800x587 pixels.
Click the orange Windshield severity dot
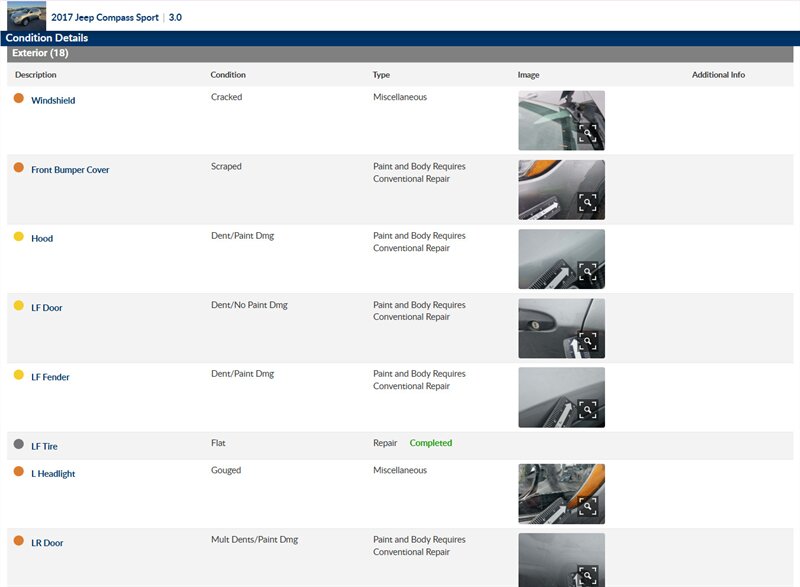[19, 99]
